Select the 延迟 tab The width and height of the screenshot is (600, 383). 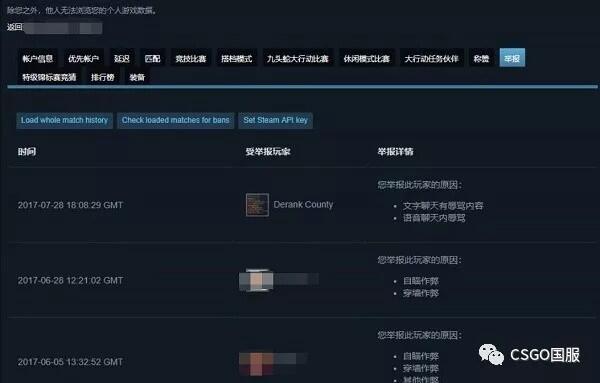(122, 59)
